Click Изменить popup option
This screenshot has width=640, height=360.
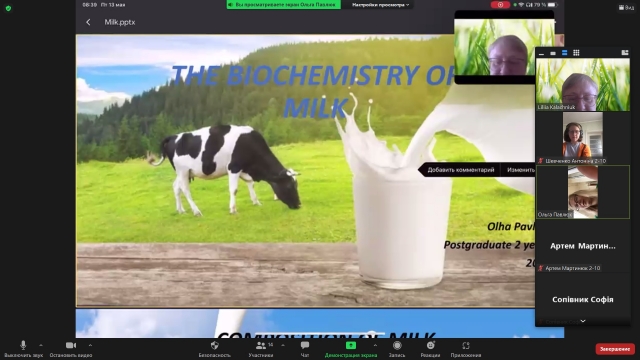(520, 170)
